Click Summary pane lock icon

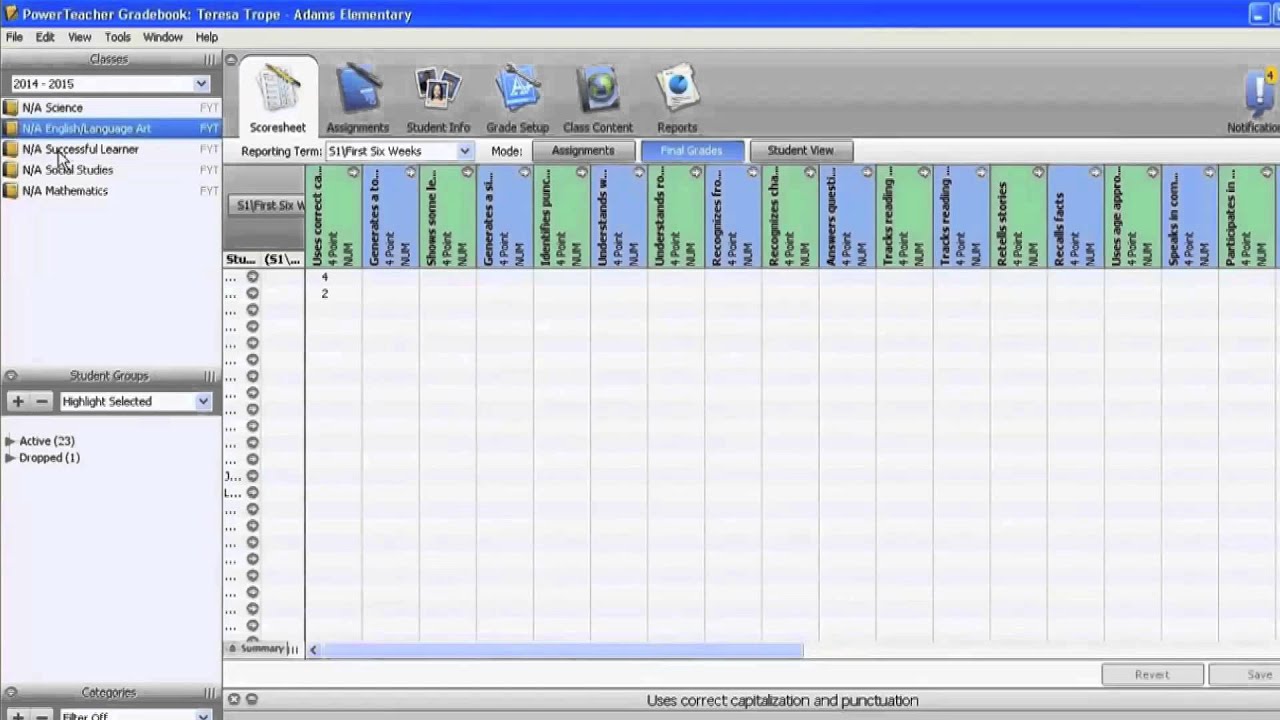232,649
